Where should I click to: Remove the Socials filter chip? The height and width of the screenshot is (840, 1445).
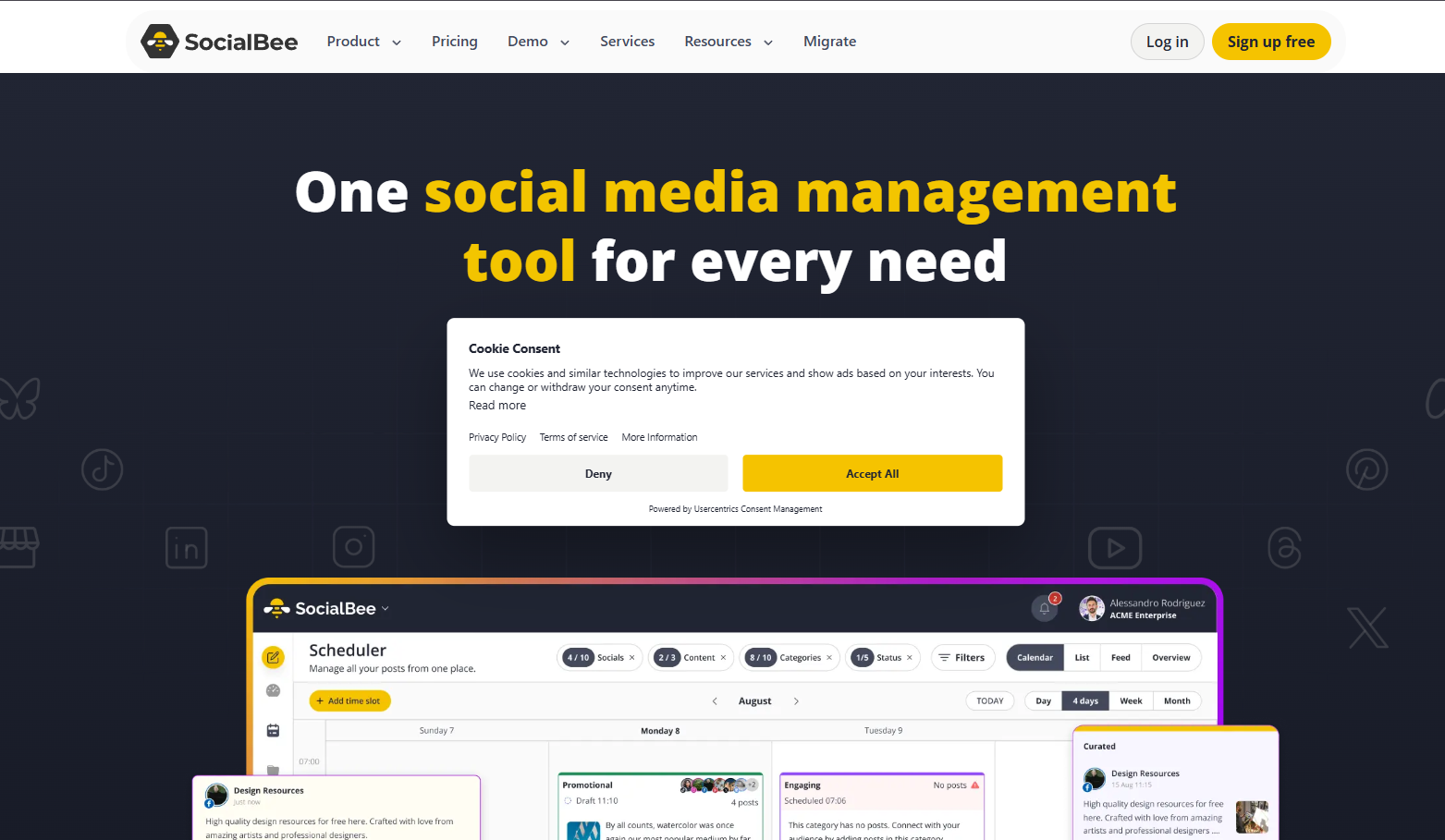[632, 658]
